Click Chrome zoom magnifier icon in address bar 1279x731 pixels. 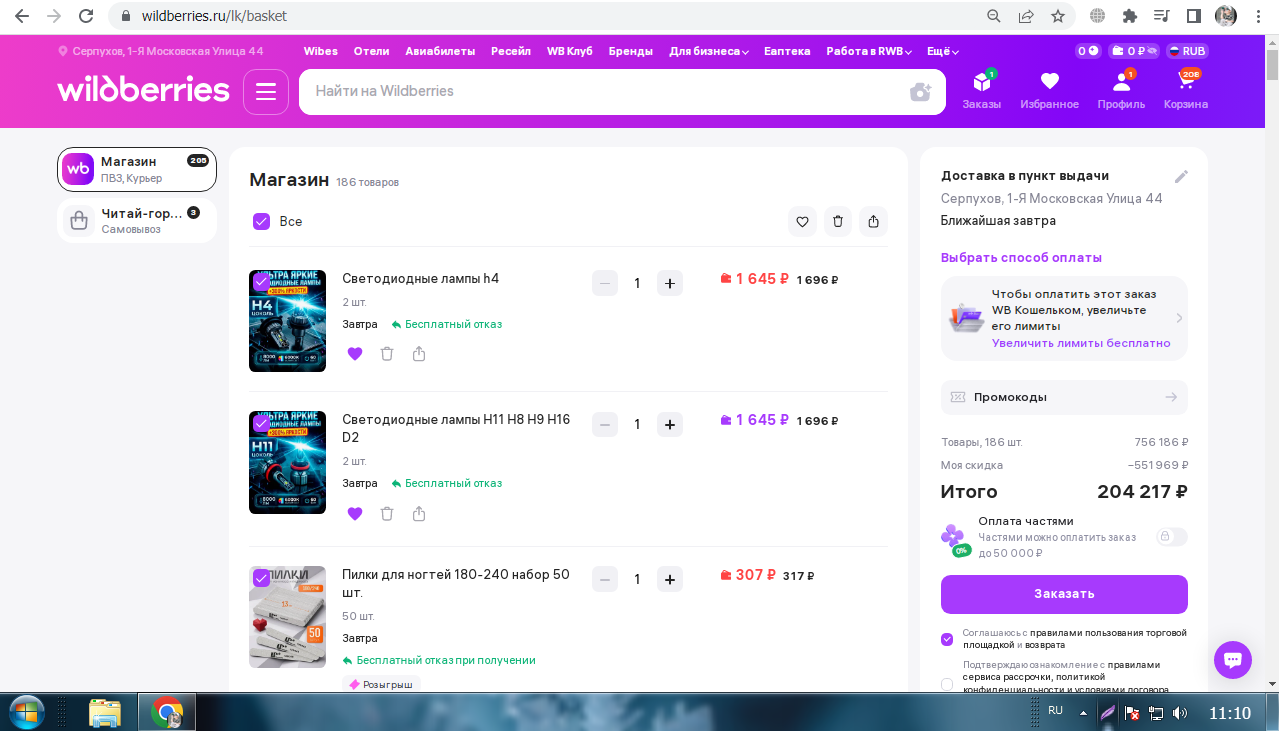click(993, 16)
